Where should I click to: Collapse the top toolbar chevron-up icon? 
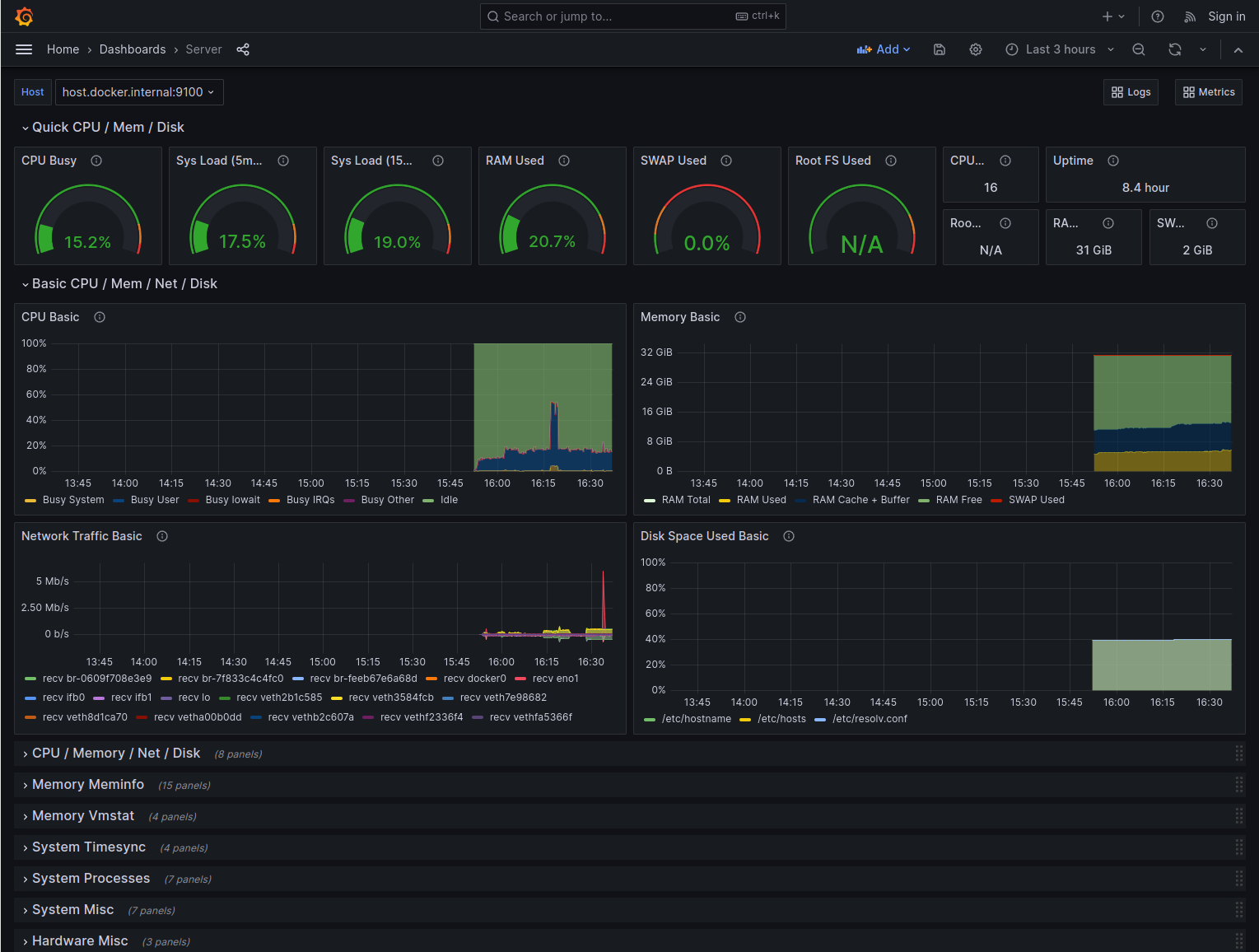pyautogui.click(x=1238, y=49)
